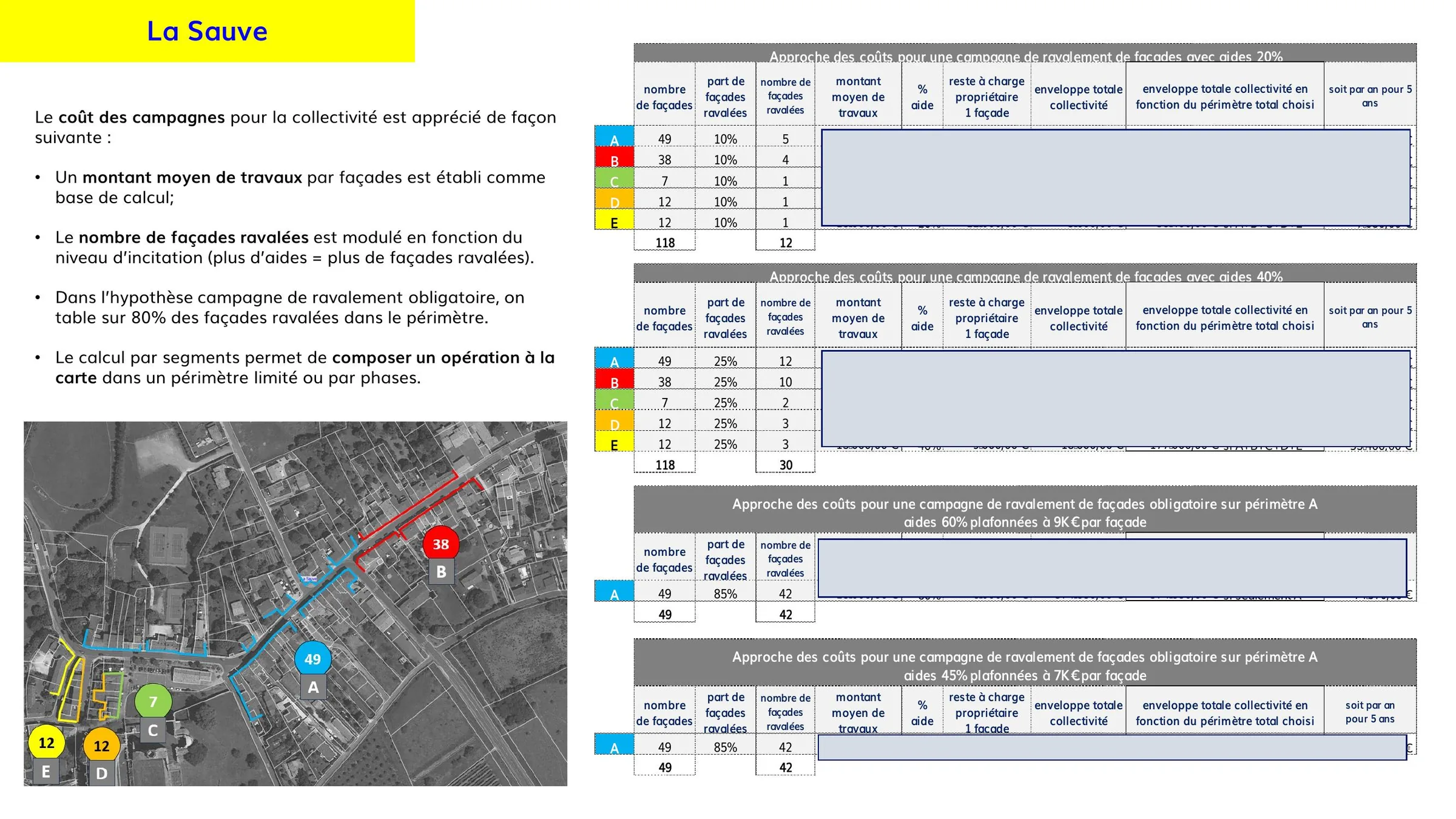Image resolution: width=1456 pixels, height=819 pixels.
Task: Click 'soit par an pour 5 ans' header in 20% table
Action: pos(1370,96)
